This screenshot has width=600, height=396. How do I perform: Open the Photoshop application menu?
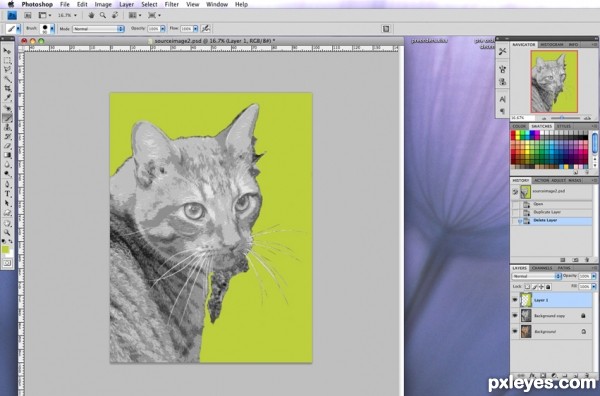[x=37, y=4]
